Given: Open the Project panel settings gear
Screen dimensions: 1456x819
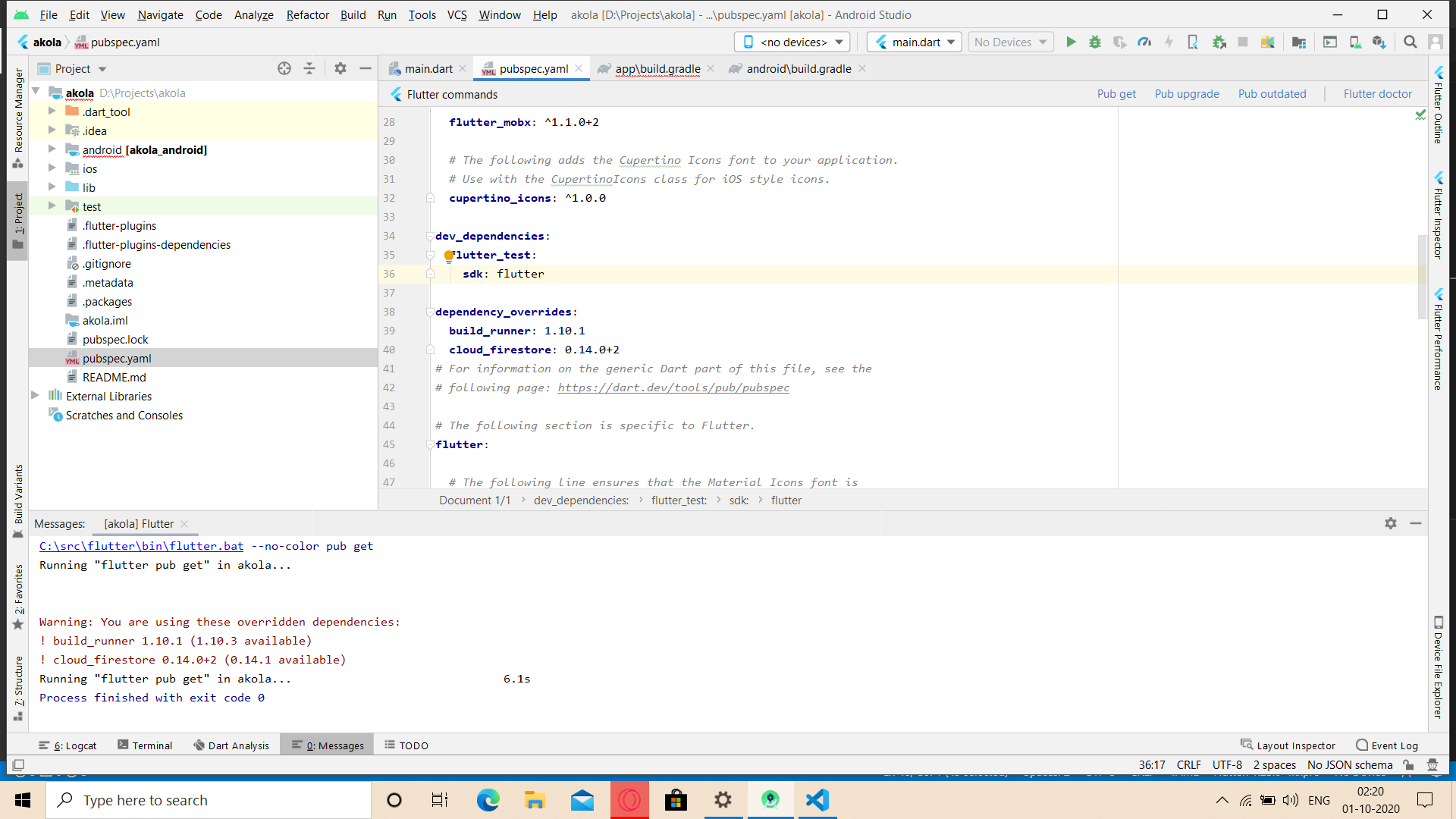Looking at the screenshot, I should 340,68.
